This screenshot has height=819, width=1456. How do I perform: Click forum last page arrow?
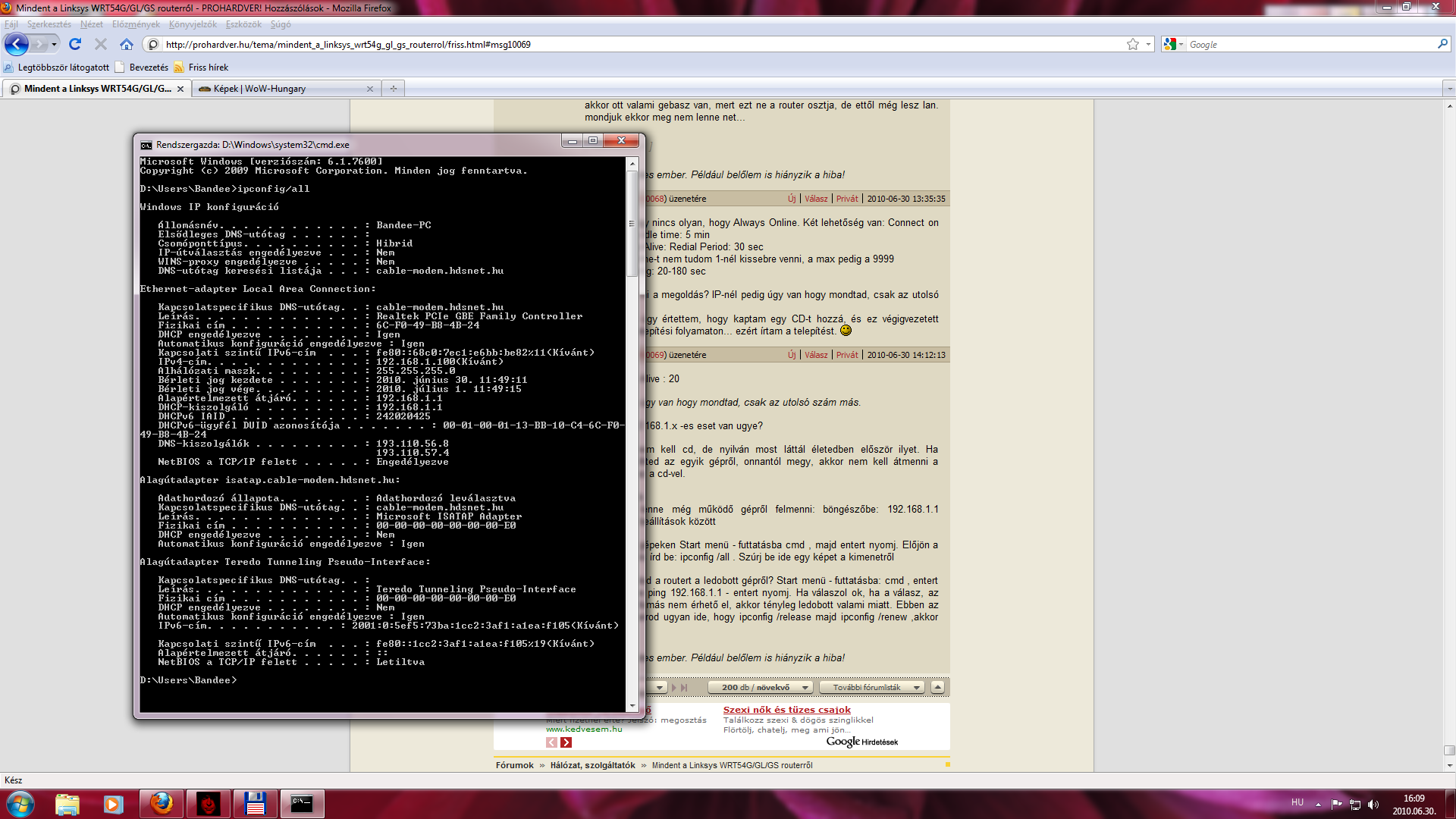[x=684, y=688]
